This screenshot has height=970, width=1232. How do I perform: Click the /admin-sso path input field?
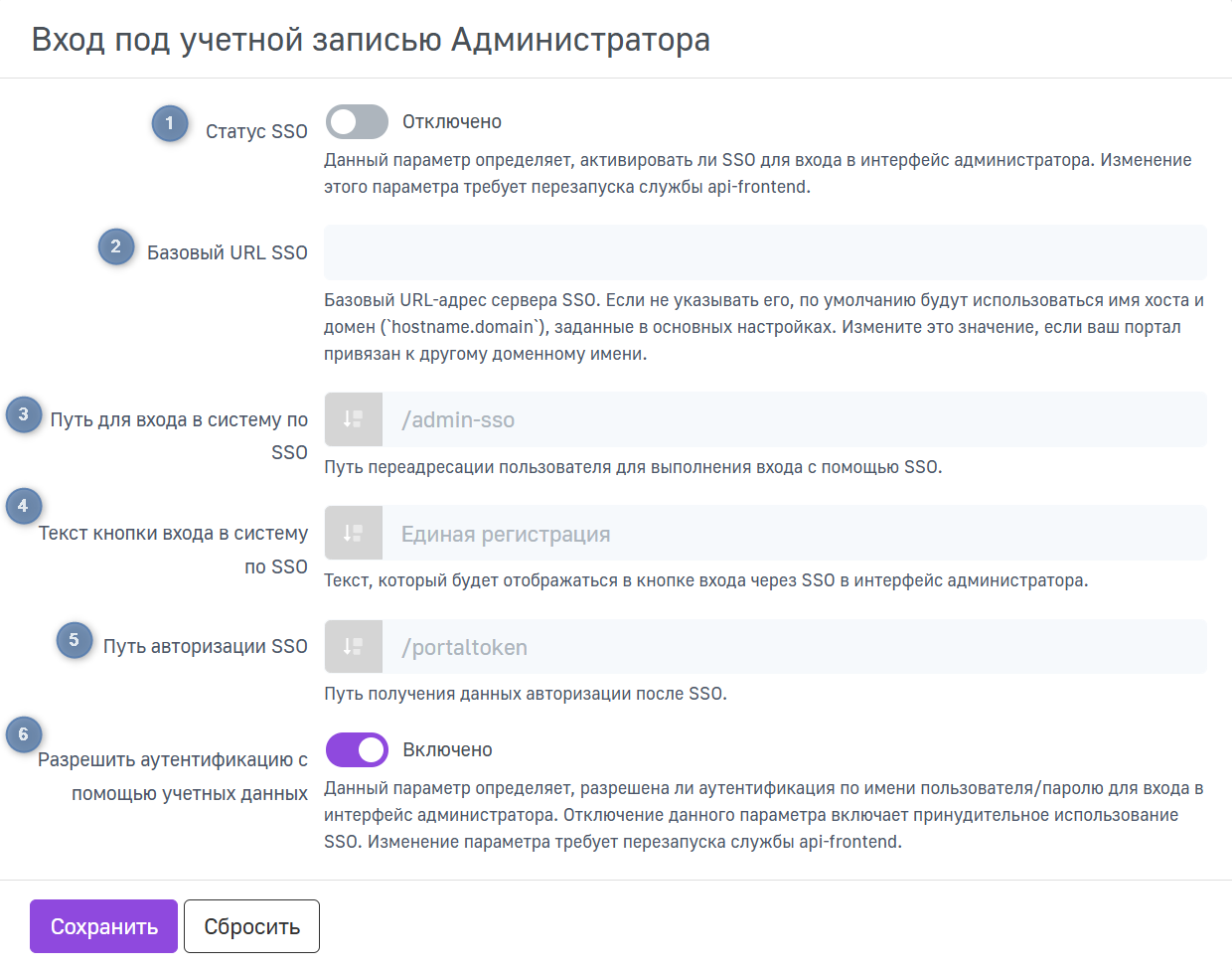795,419
